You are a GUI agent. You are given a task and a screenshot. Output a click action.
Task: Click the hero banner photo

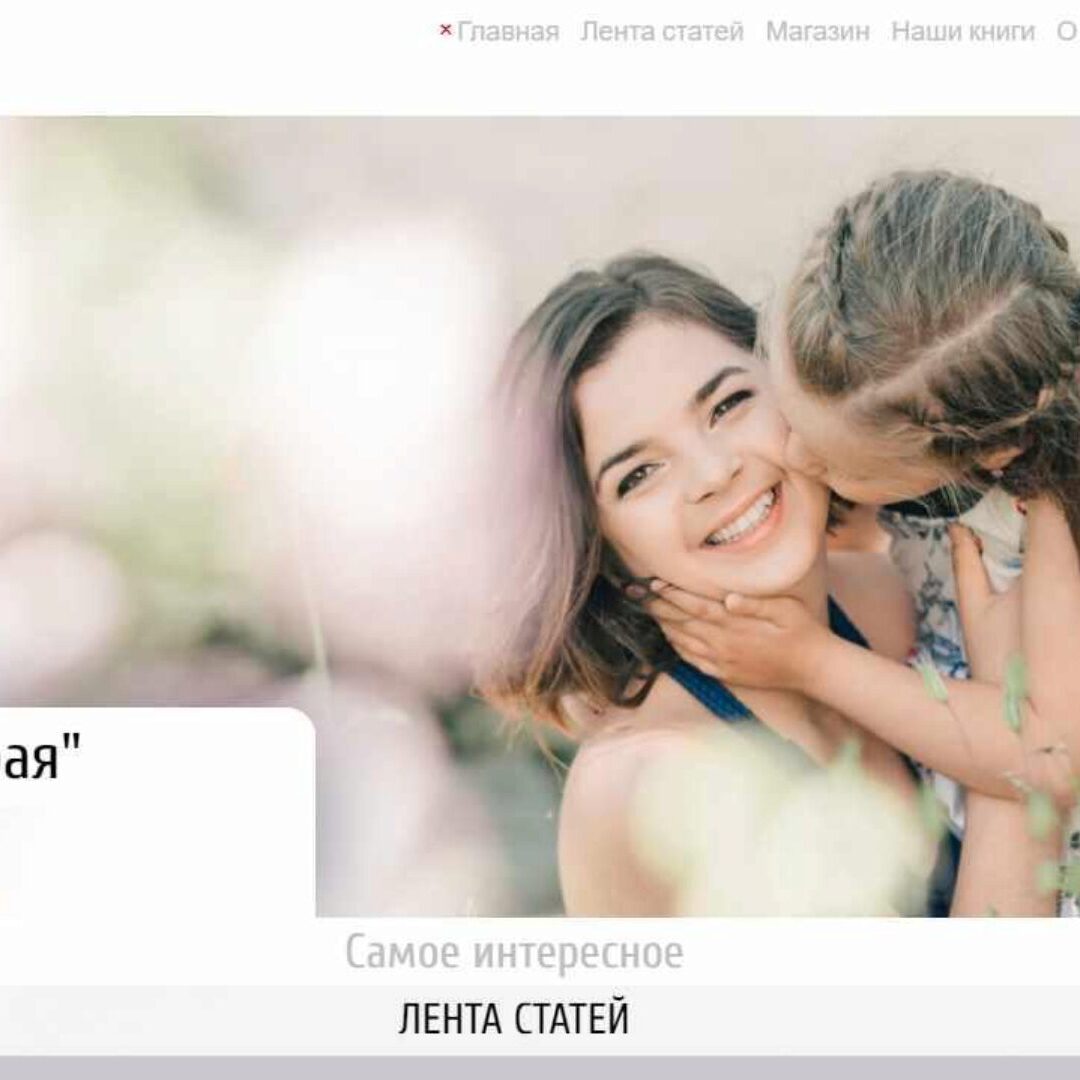pyautogui.click(x=540, y=517)
